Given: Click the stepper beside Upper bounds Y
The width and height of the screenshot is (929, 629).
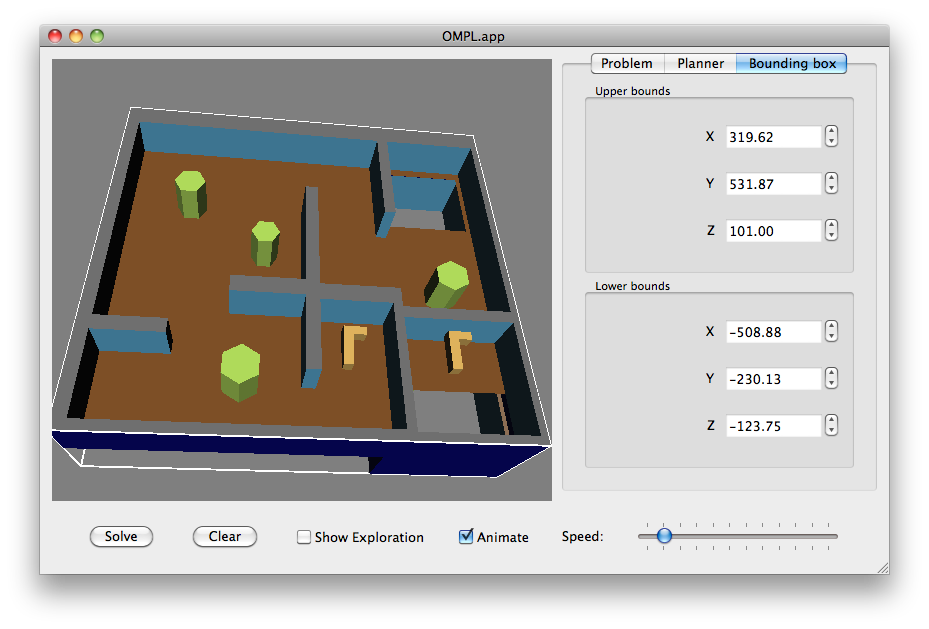Looking at the screenshot, I should (831, 183).
